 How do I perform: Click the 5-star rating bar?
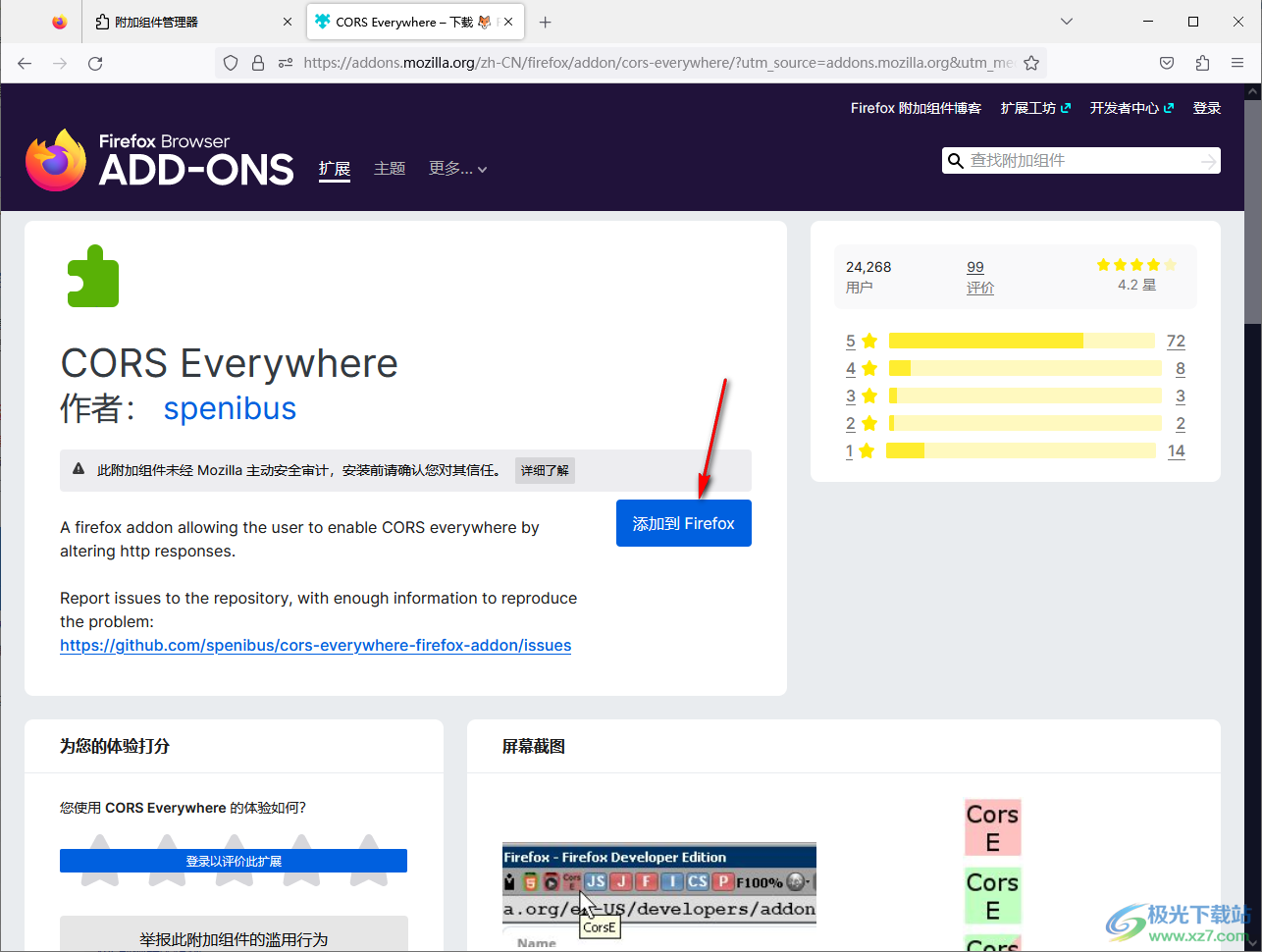click(1022, 341)
